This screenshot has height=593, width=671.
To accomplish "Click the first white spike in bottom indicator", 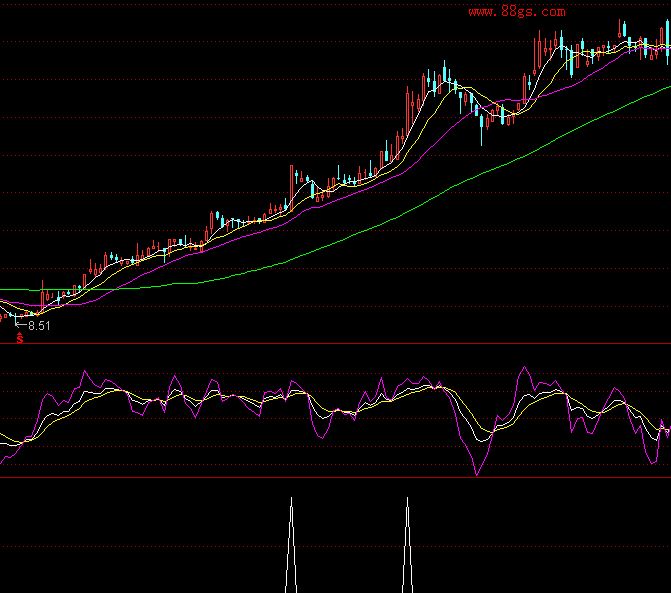I will 291,545.
